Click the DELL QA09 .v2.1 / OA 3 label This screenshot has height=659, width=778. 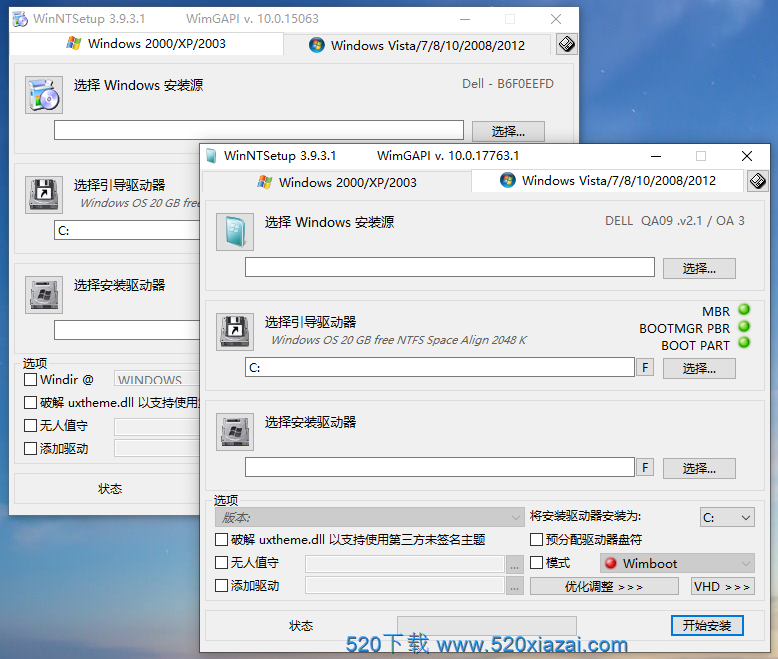pyautogui.click(x=675, y=221)
